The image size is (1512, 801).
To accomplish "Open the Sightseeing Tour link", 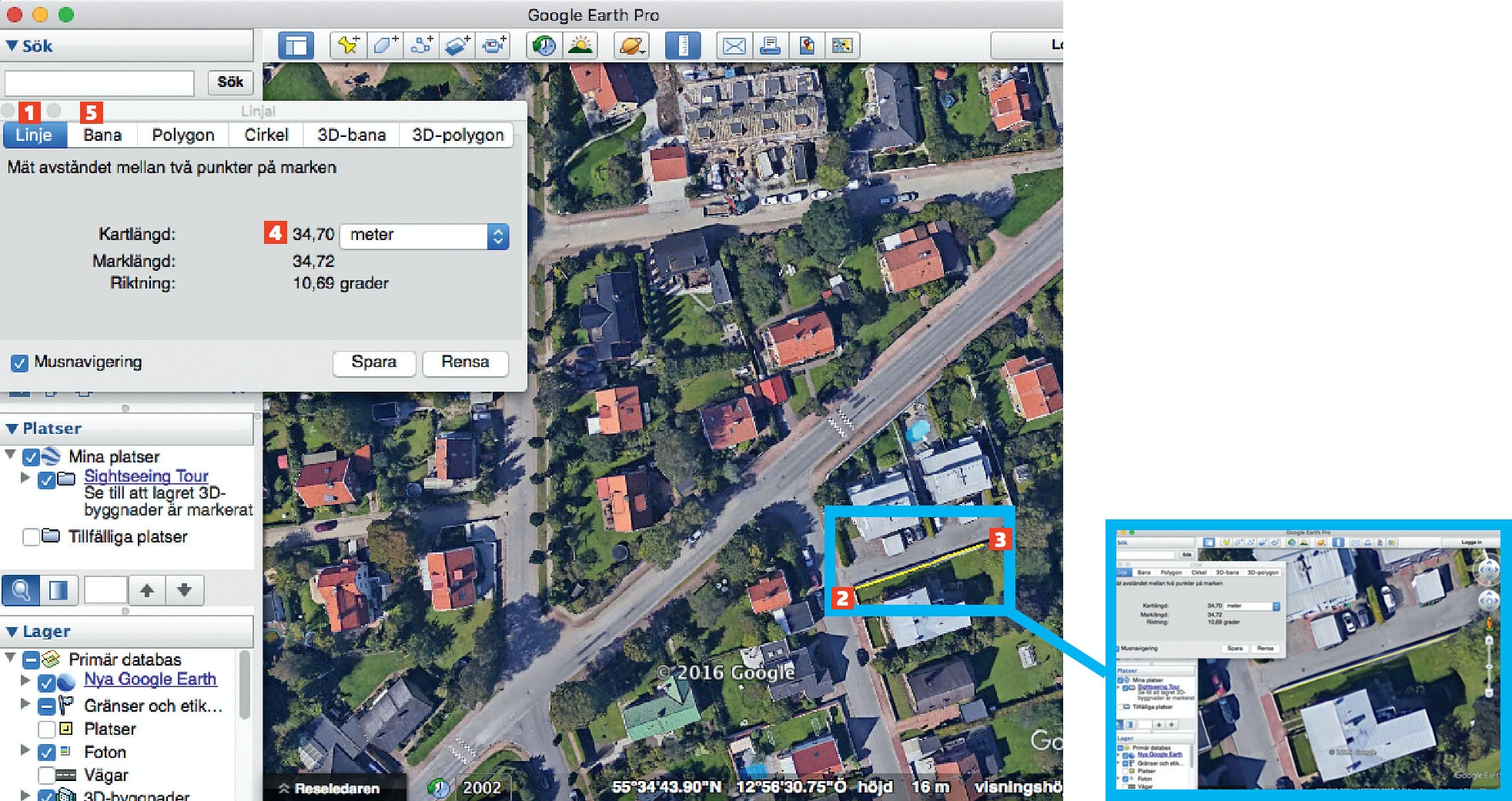I will tap(146, 476).
